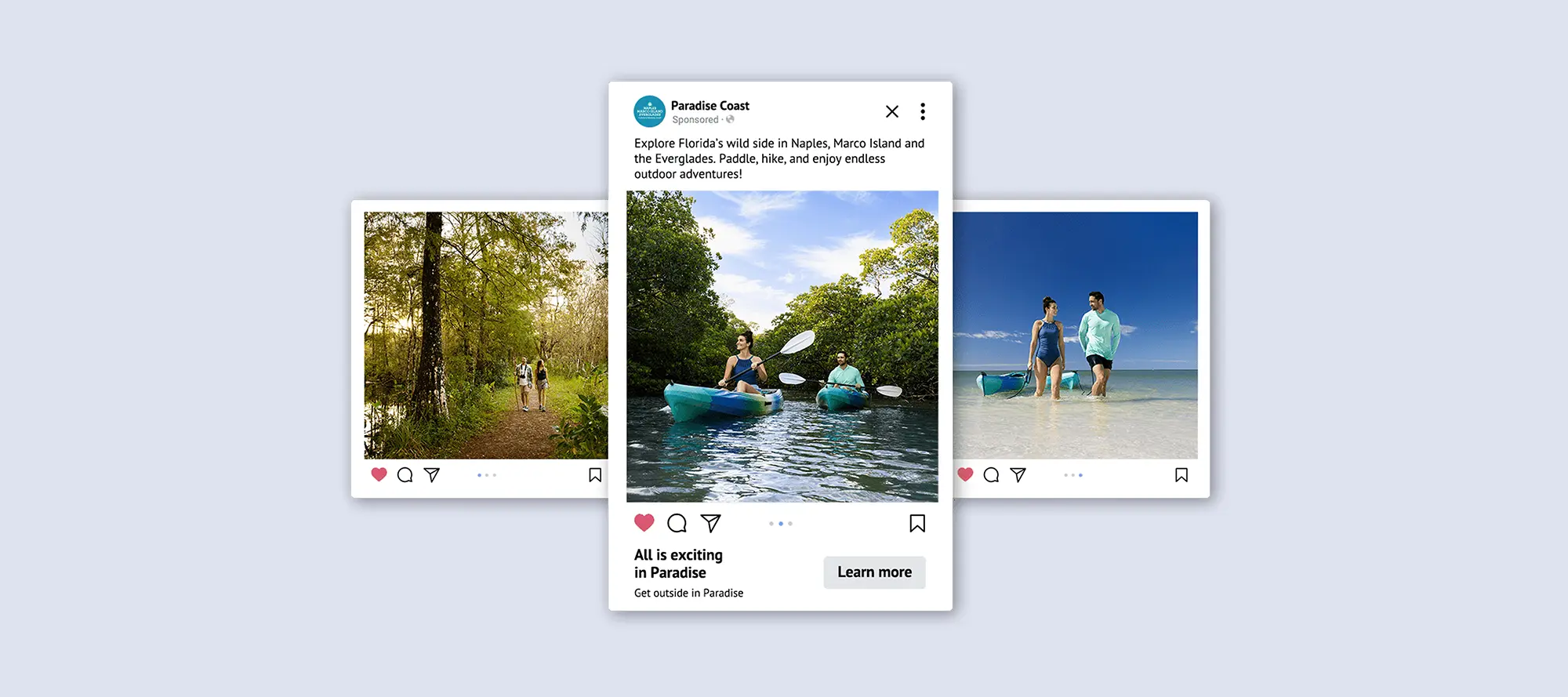Select carousel page dots under kayak photo
Viewport: 1568px width, 697px height.
click(x=781, y=524)
